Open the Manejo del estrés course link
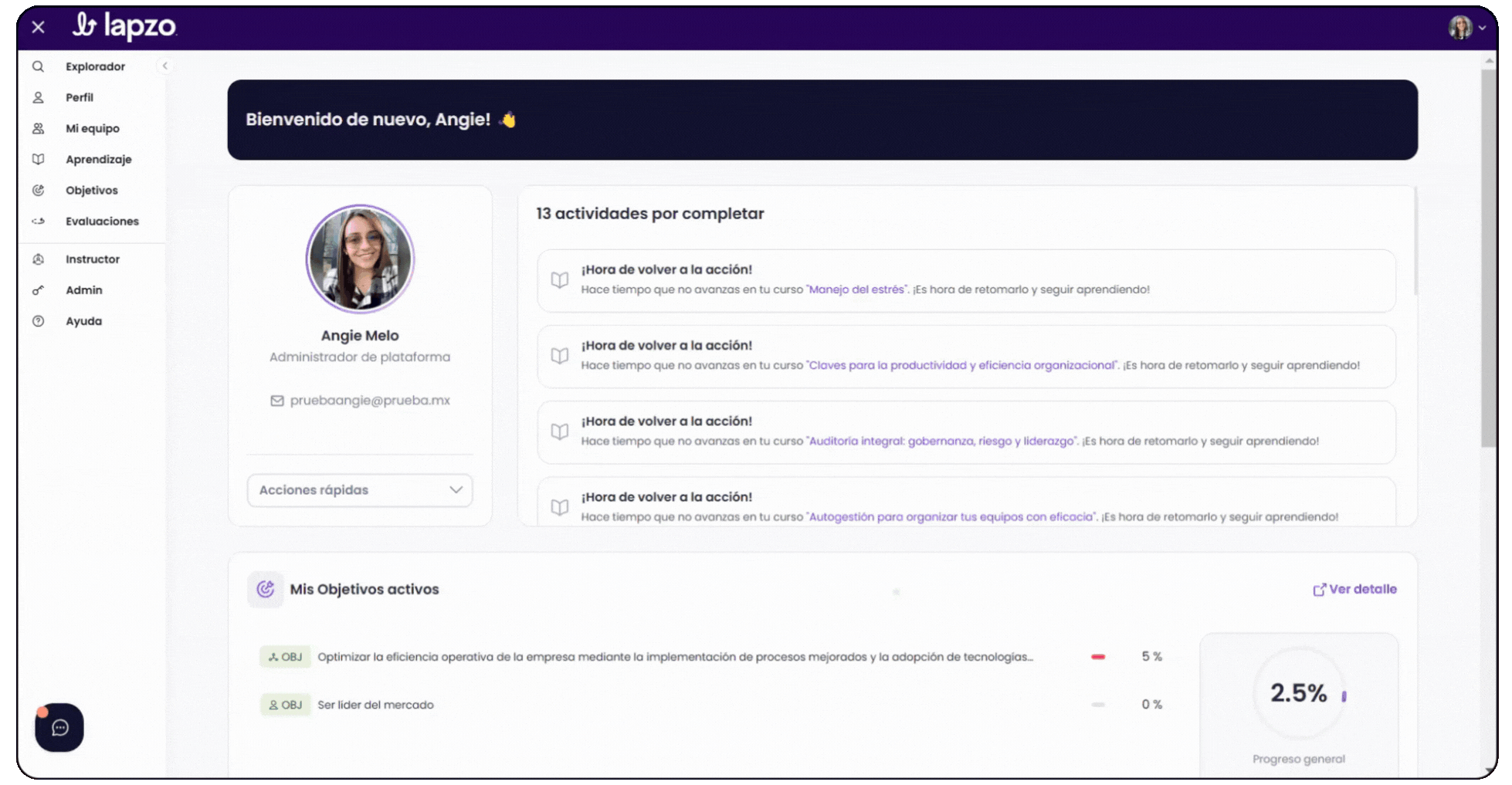The height and width of the screenshot is (785, 1512). [x=856, y=289]
